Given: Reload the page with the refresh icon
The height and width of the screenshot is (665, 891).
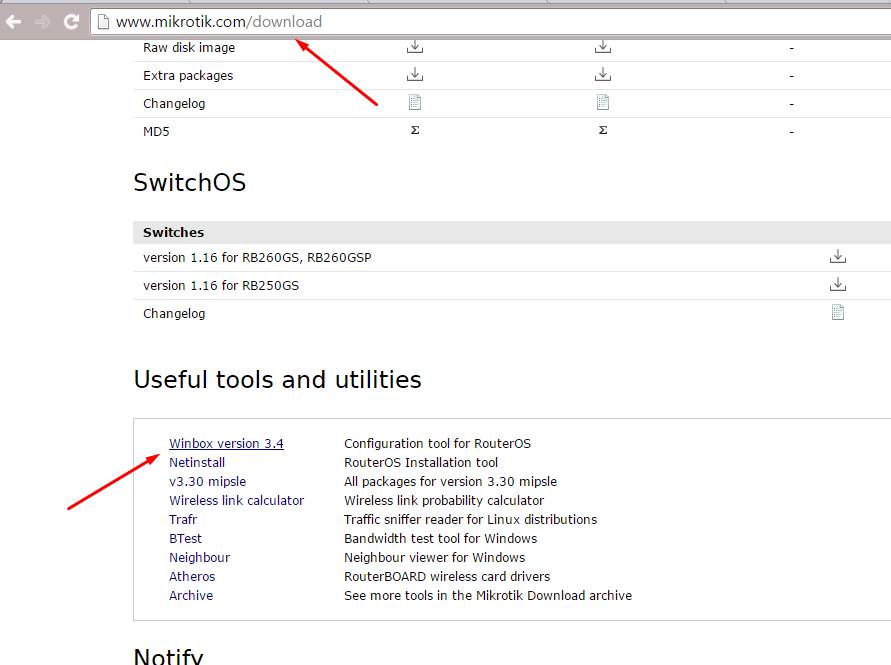Looking at the screenshot, I should coord(72,22).
